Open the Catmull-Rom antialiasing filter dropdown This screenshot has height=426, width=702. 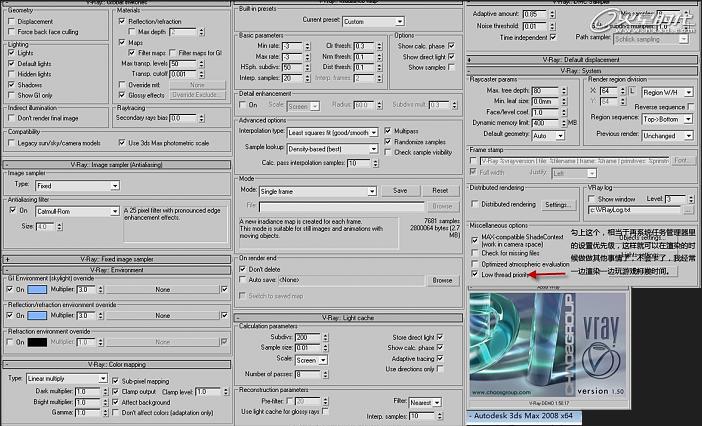tap(77, 211)
